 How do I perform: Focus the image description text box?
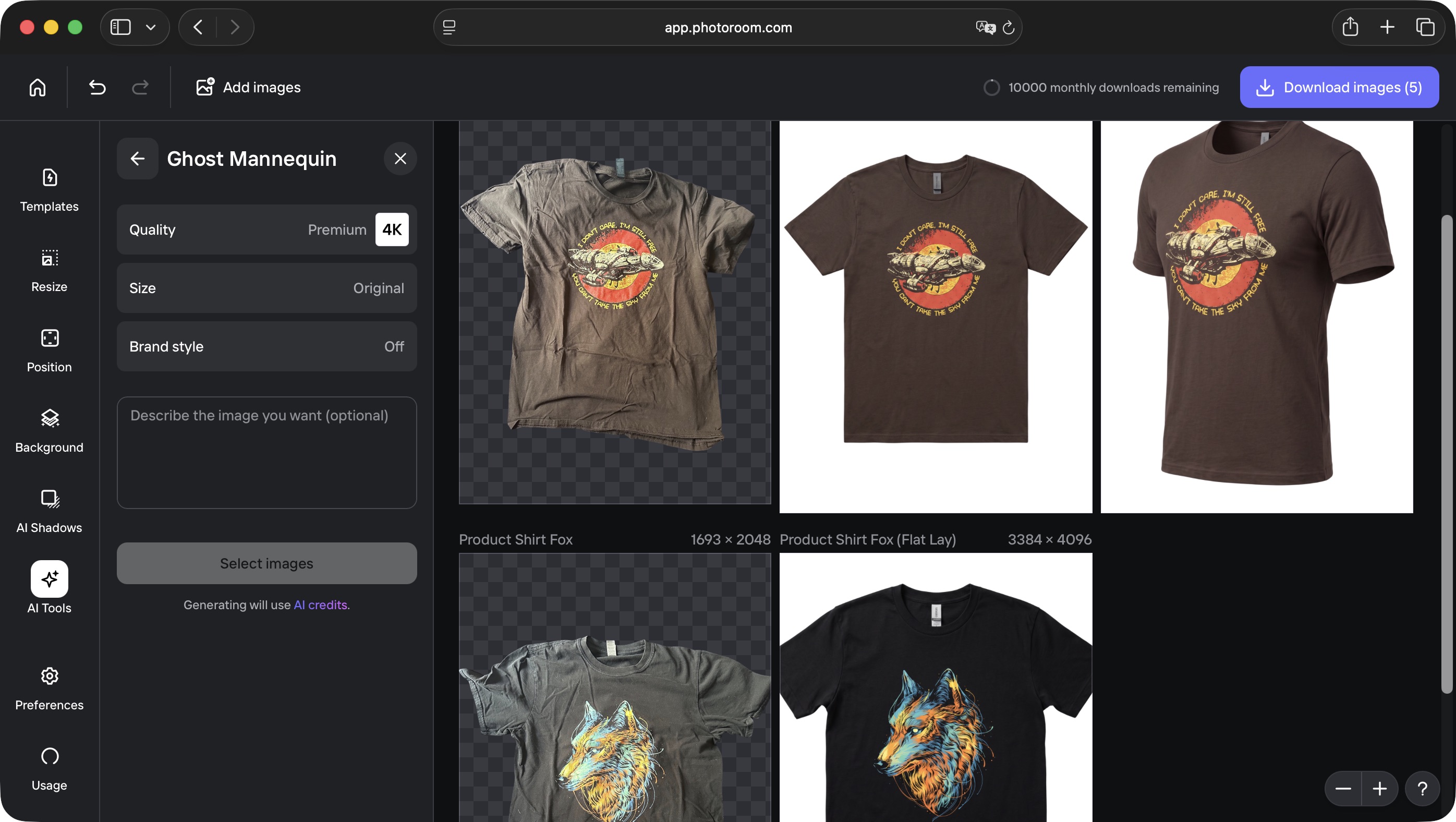[x=267, y=452]
